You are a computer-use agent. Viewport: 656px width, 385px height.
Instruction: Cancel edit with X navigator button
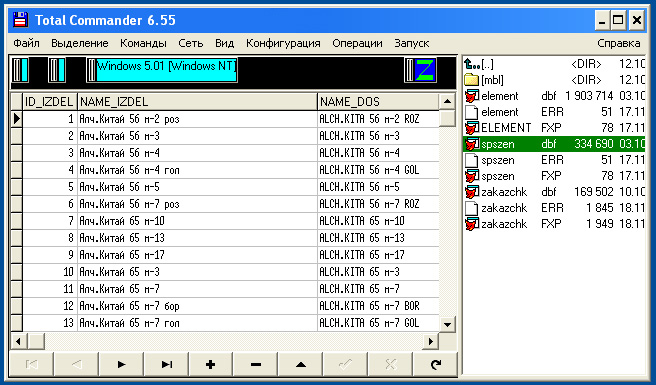pos(390,364)
